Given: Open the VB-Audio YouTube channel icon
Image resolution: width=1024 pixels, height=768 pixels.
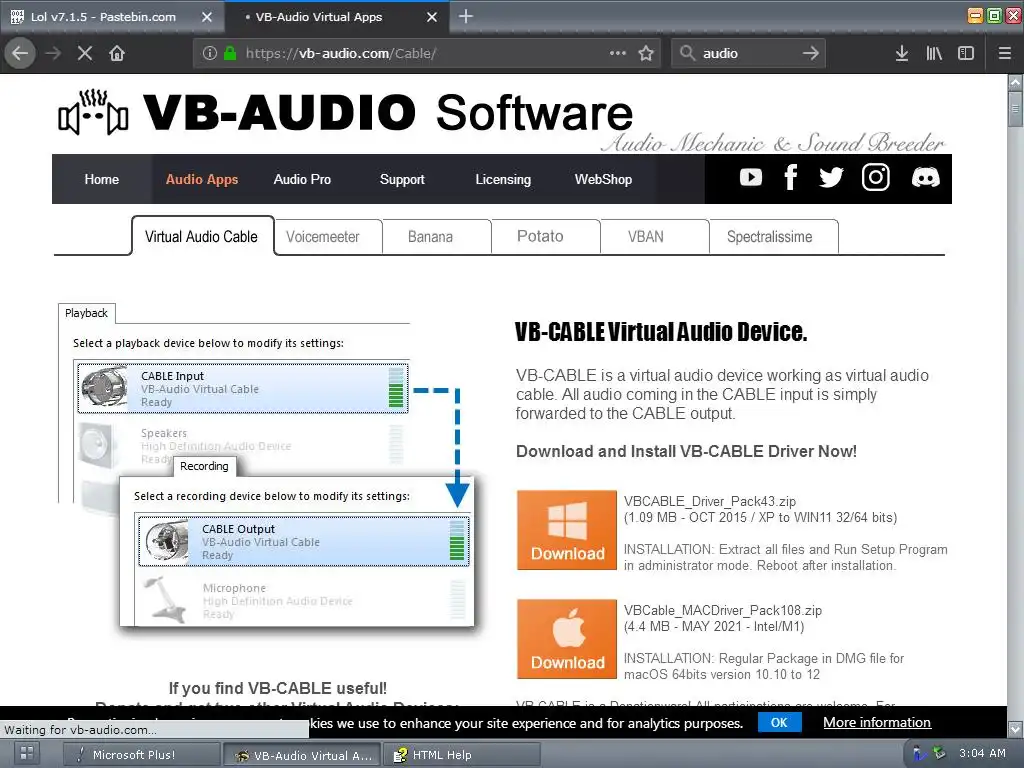Looking at the screenshot, I should click(x=750, y=177).
